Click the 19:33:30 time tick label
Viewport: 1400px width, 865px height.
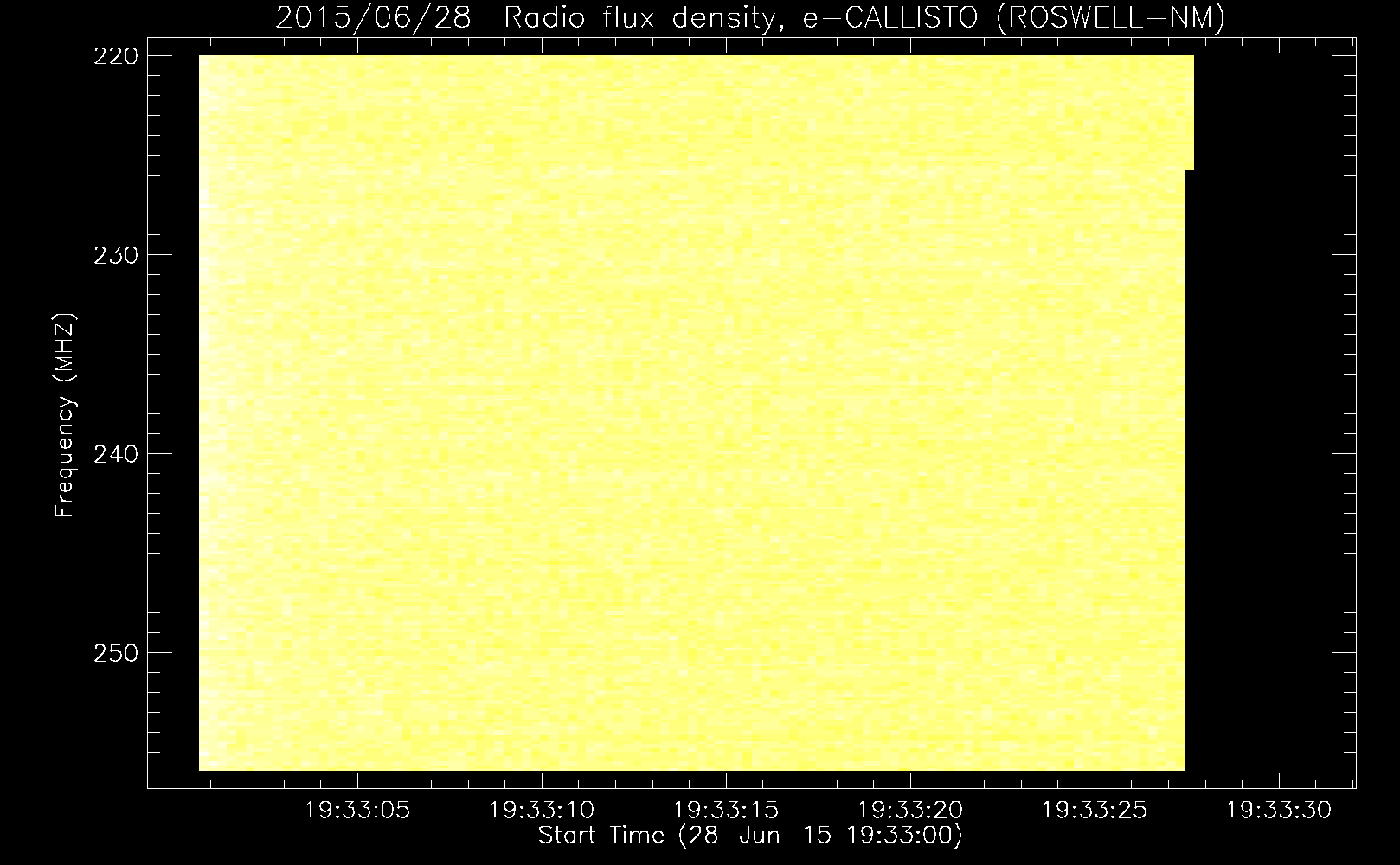click(x=1280, y=811)
